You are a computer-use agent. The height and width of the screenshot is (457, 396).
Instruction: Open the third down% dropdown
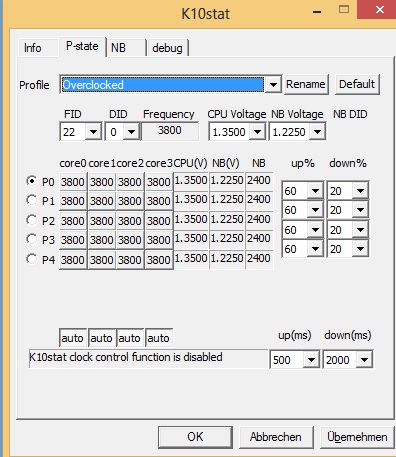(360, 230)
